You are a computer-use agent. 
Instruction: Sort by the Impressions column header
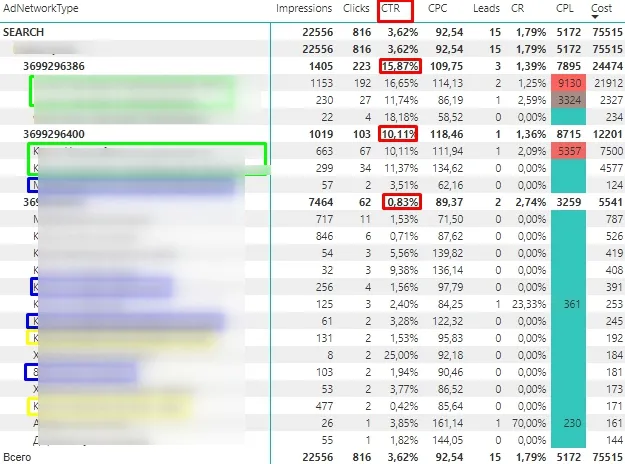(x=304, y=8)
